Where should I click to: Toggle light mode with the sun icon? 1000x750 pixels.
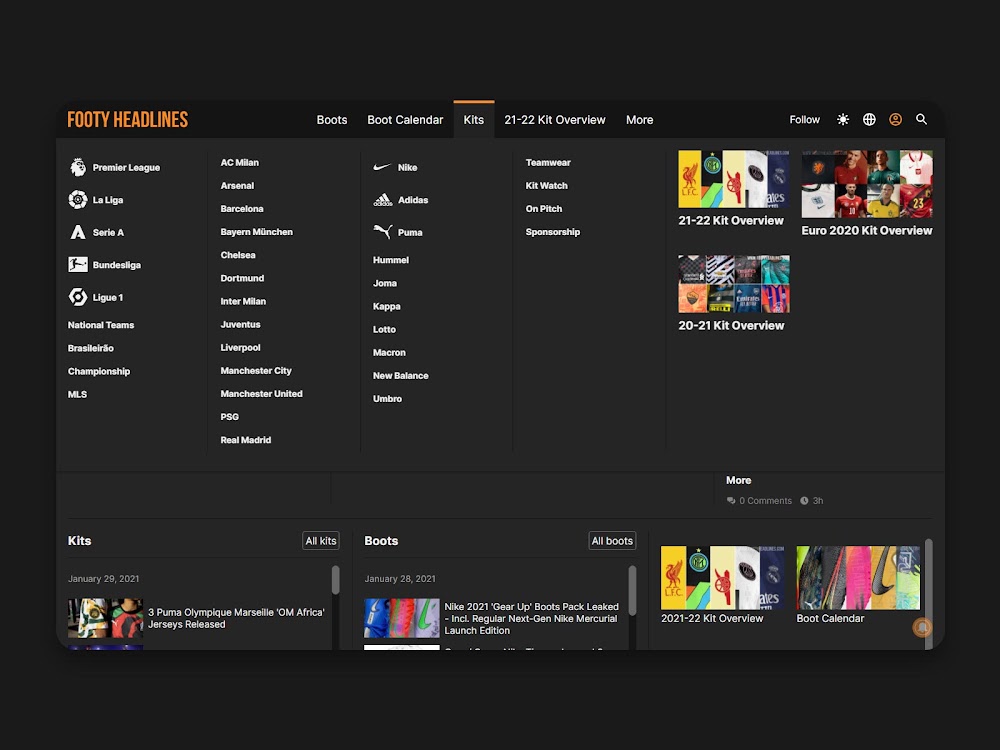point(843,119)
